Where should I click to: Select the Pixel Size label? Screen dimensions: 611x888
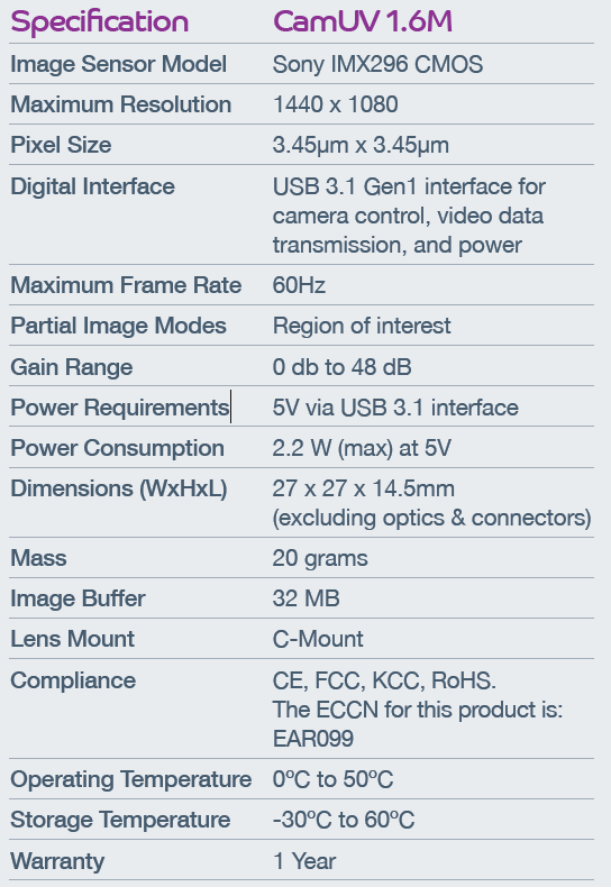[61, 144]
